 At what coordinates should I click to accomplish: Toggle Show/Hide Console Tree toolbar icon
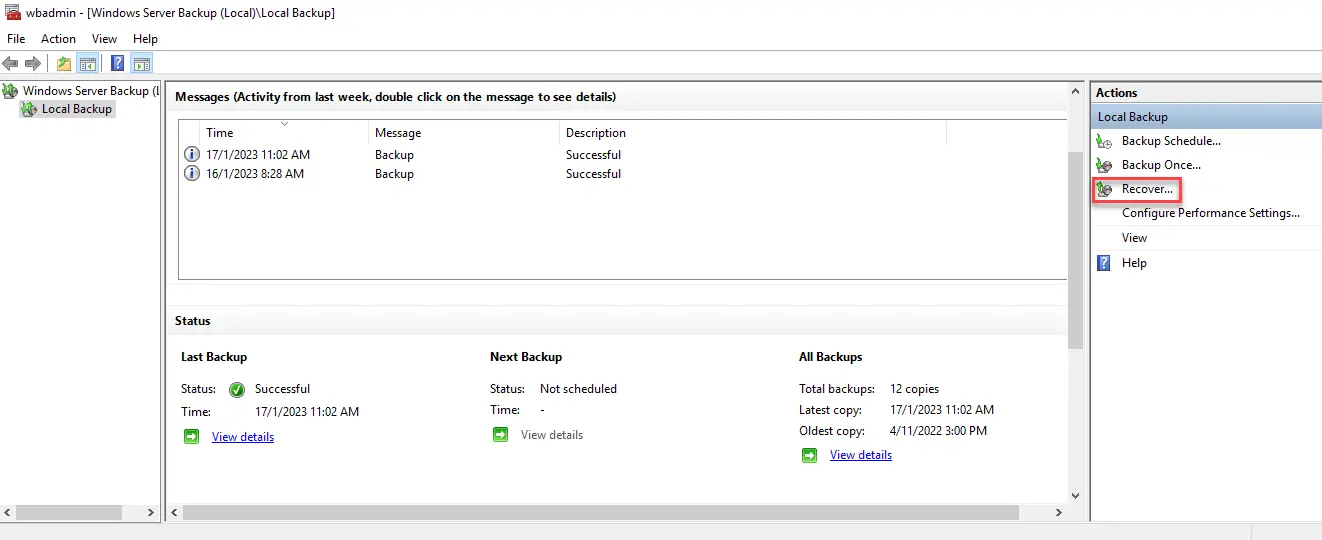click(x=88, y=64)
